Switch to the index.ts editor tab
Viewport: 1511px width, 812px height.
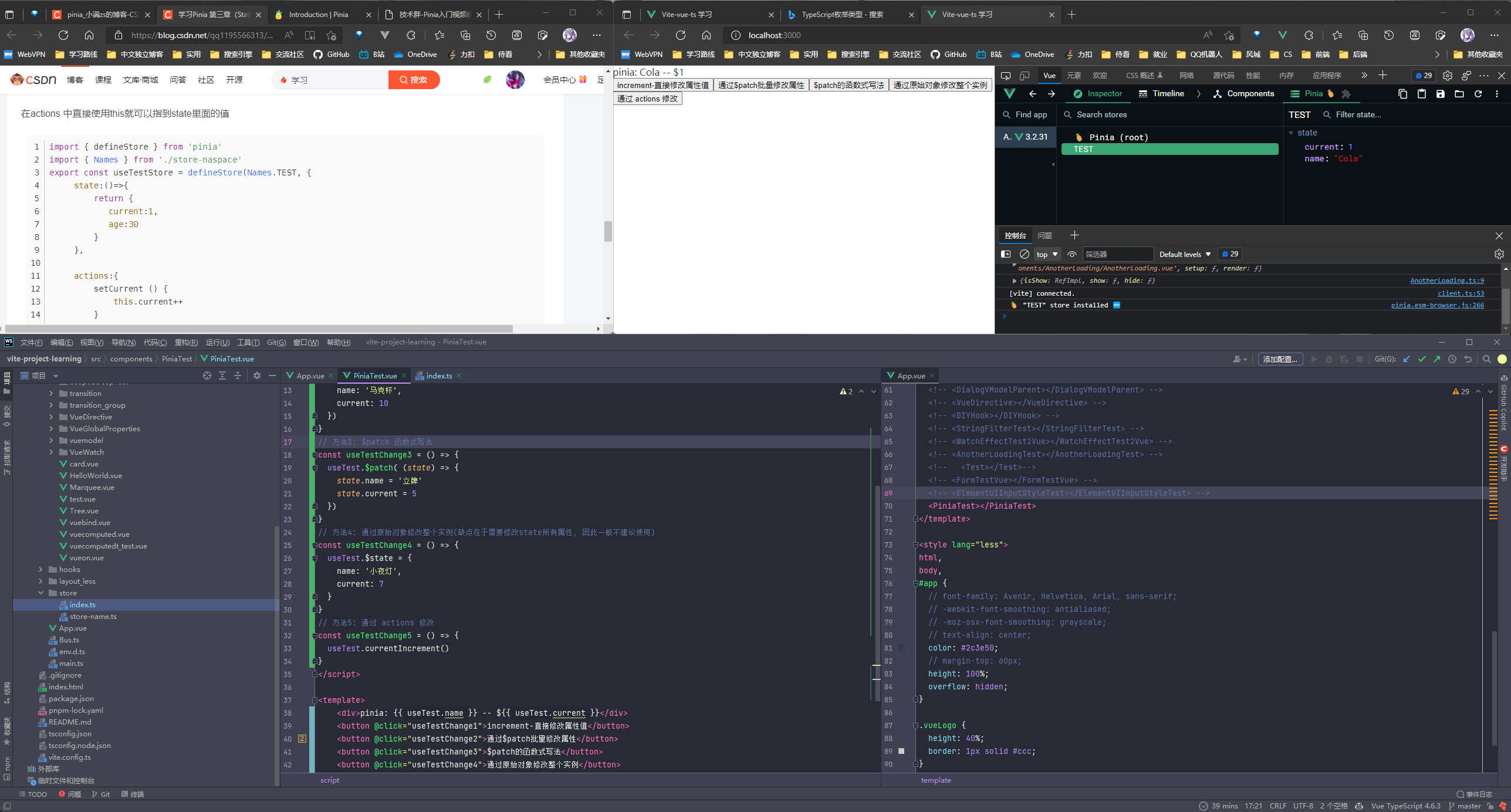(x=438, y=376)
